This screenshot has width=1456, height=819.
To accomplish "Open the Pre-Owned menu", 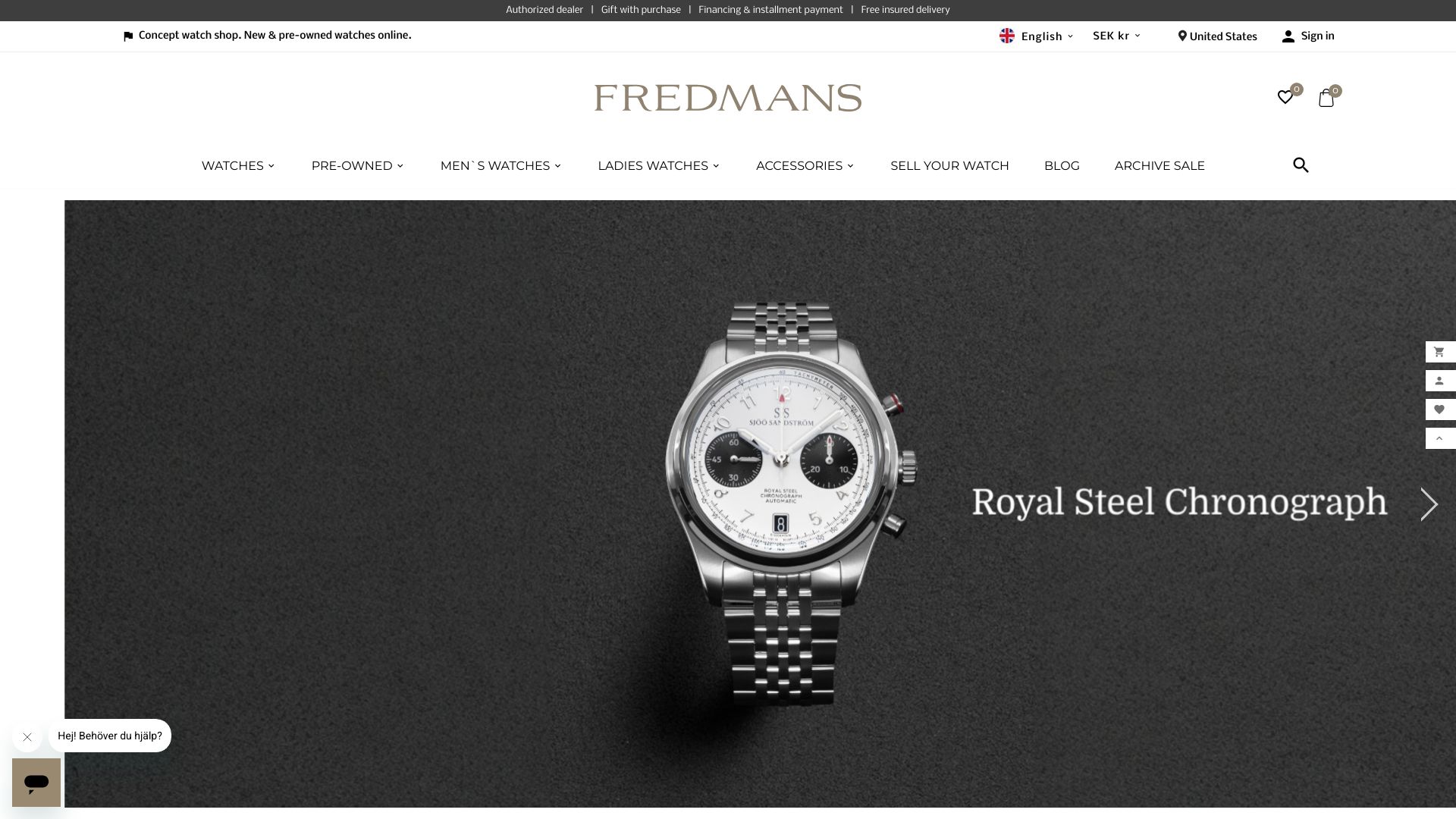I will point(357,166).
